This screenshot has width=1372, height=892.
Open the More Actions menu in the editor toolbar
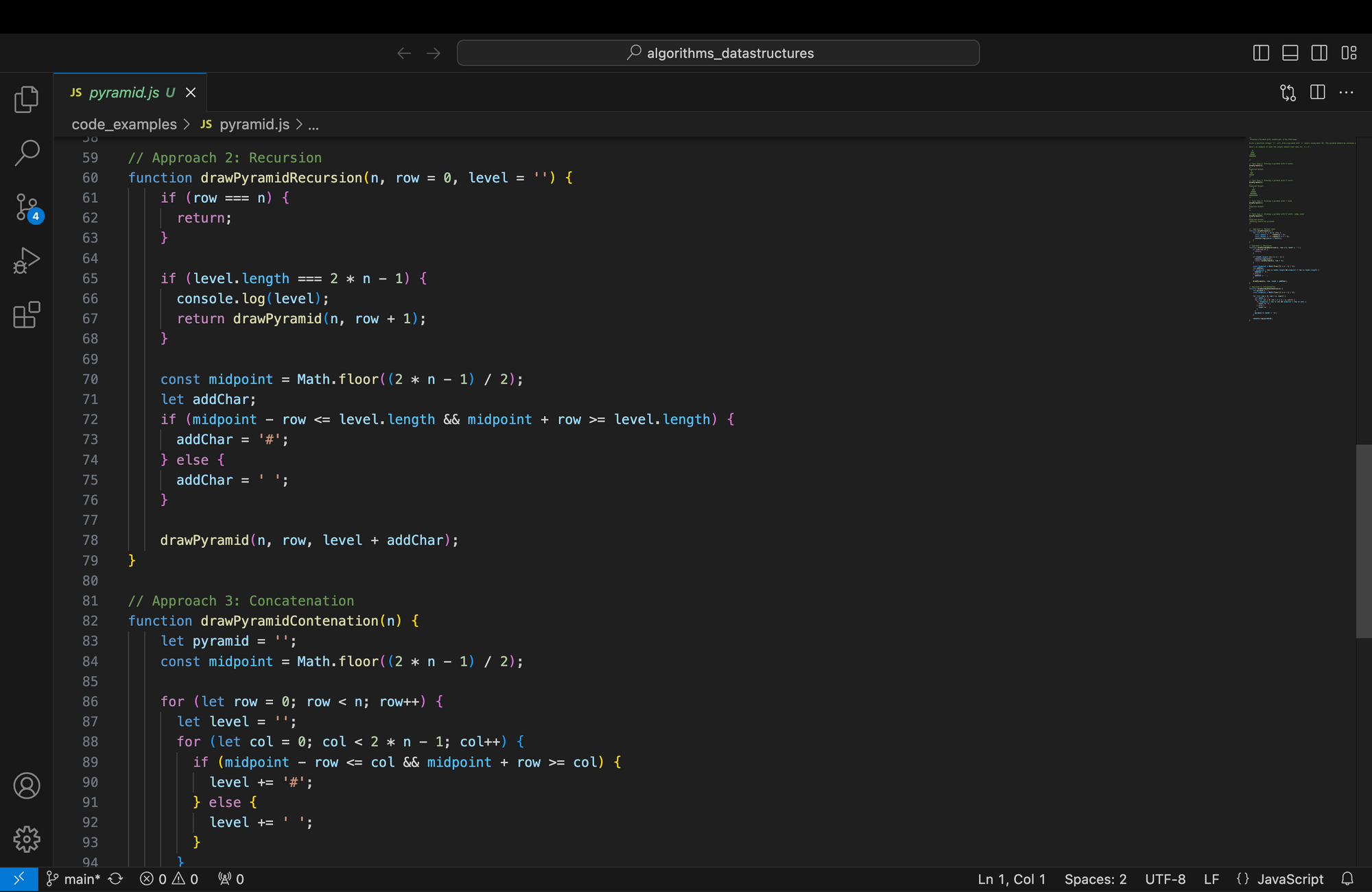(x=1347, y=92)
